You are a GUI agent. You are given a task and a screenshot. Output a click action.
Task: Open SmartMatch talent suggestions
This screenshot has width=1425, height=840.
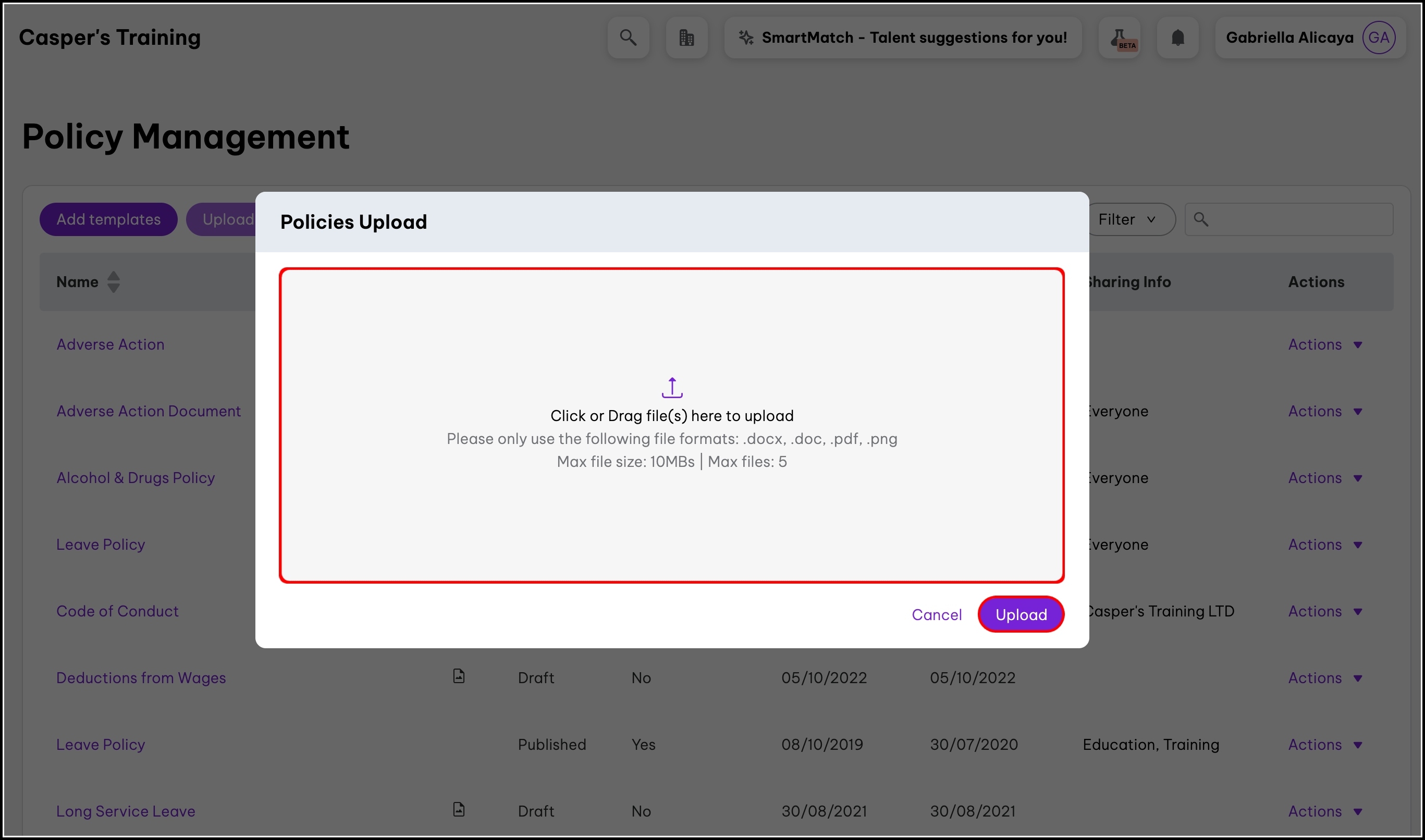(x=903, y=38)
